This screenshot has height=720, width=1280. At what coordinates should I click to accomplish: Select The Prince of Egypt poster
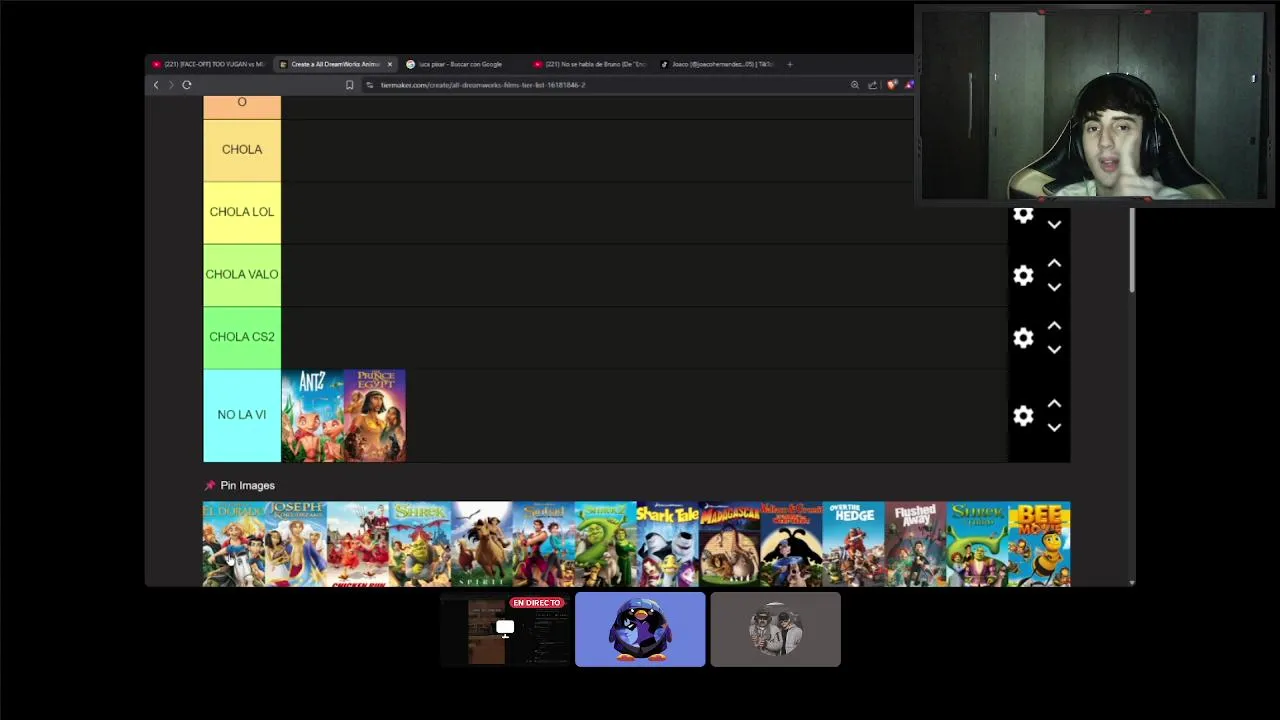point(374,416)
